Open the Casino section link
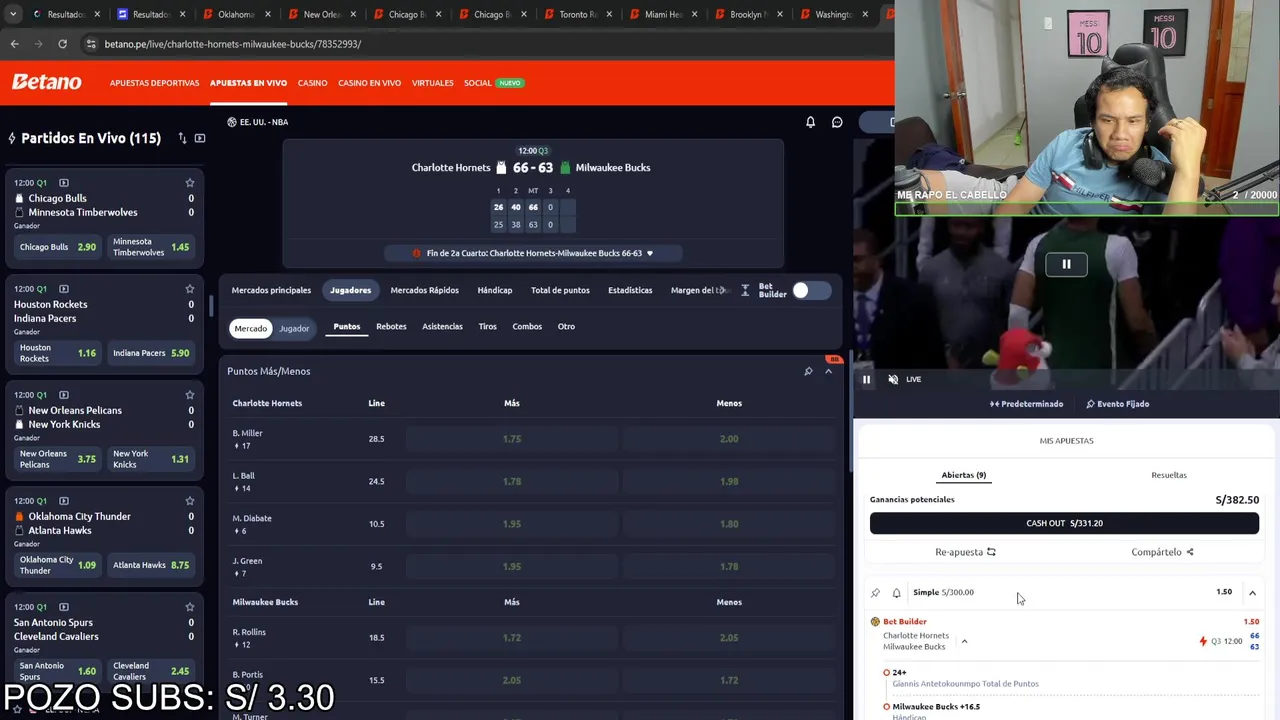Image resolution: width=1280 pixels, height=720 pixels. (312, 83)
